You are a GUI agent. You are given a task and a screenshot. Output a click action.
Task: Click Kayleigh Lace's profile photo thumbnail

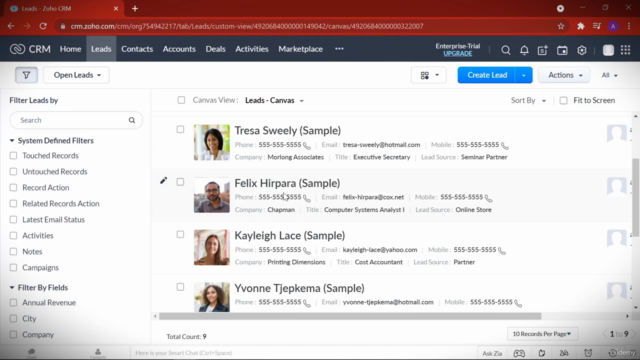click(x=211, y=247)
